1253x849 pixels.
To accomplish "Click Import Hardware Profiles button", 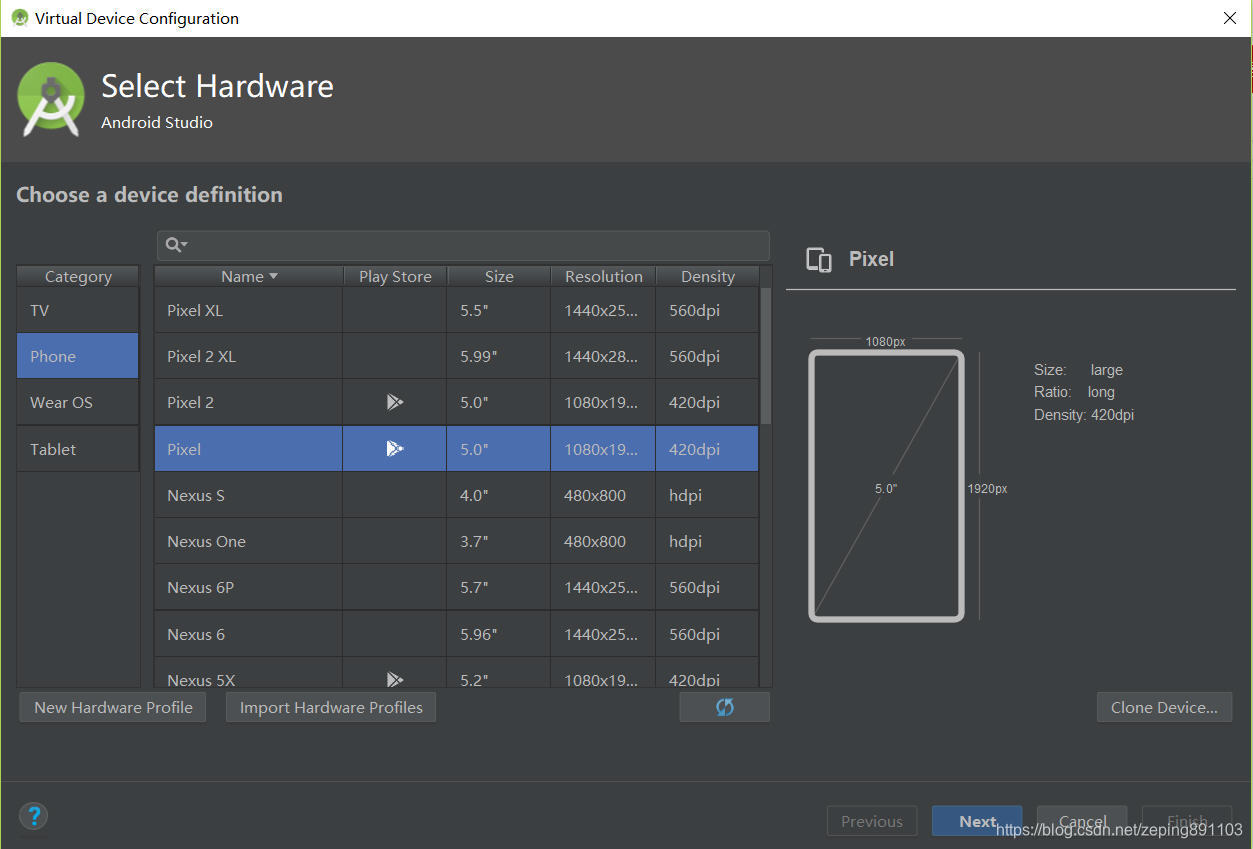I will [331, 707].
